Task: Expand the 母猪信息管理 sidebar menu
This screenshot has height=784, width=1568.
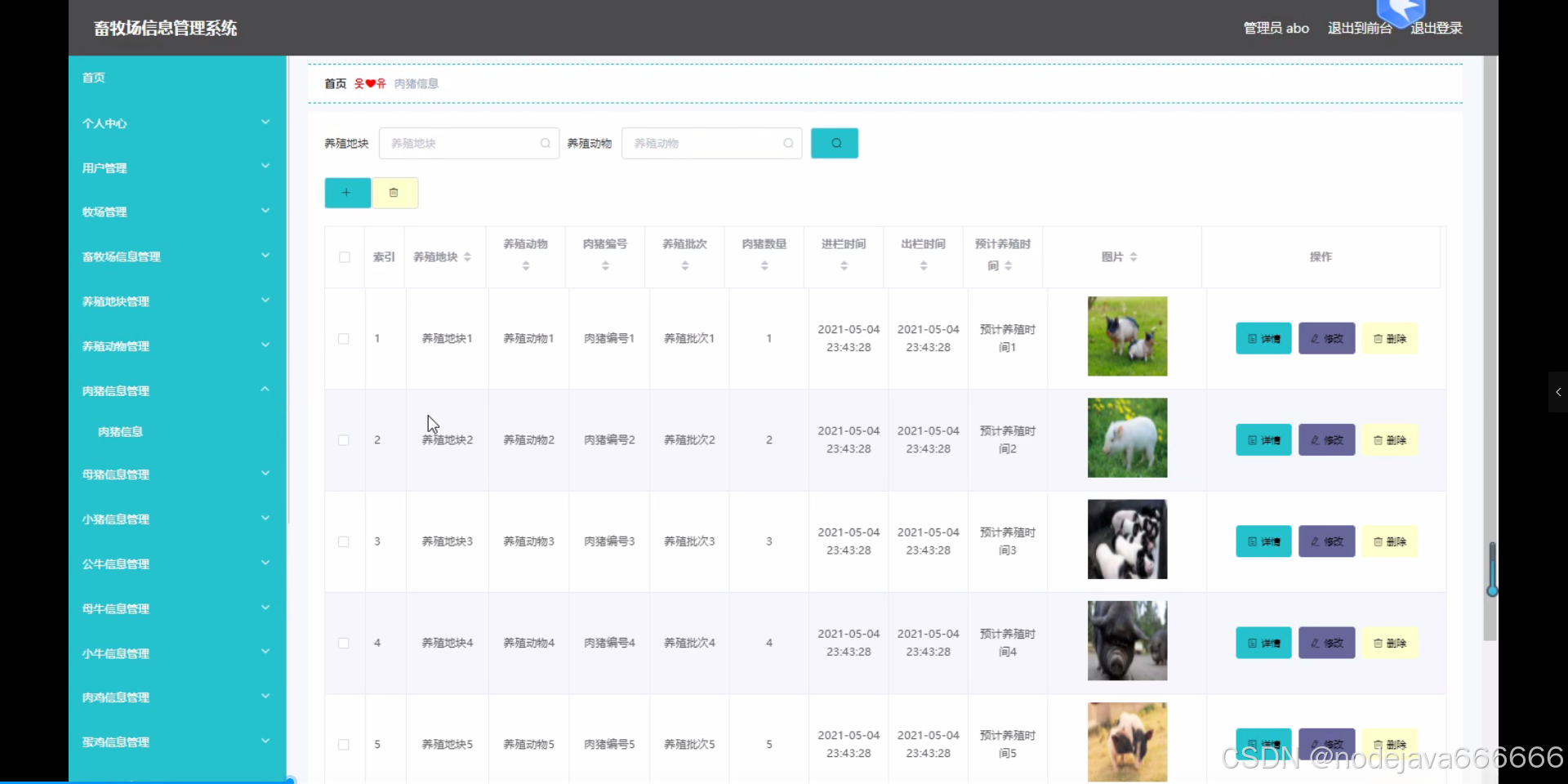Action: click(x=177, y=474)
